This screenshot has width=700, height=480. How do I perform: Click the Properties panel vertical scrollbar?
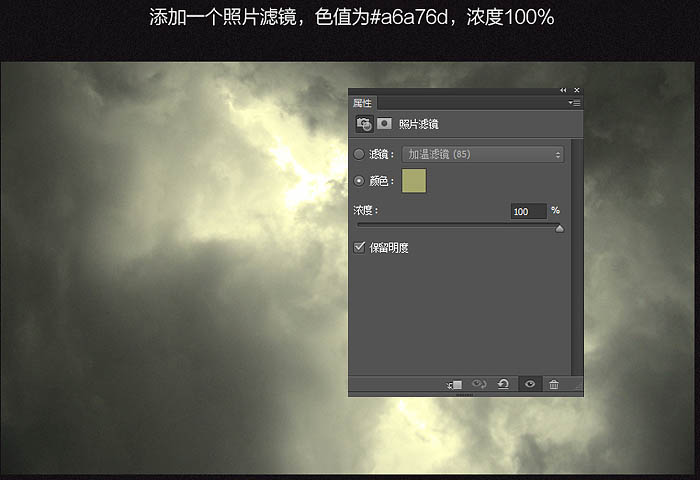[577, 257]
